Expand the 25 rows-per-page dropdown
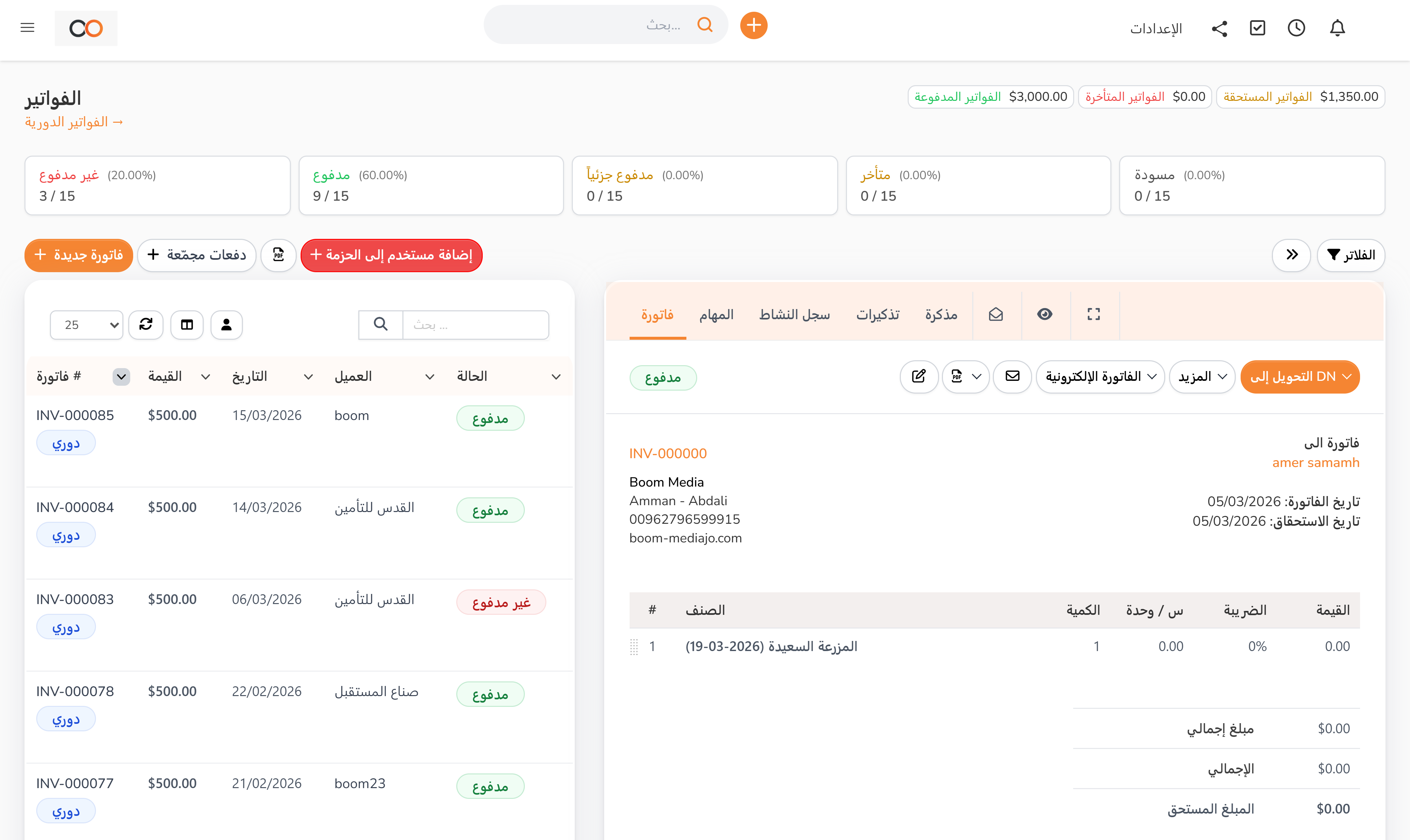Viewport: 1410px width, 840px height. [86, 324]
